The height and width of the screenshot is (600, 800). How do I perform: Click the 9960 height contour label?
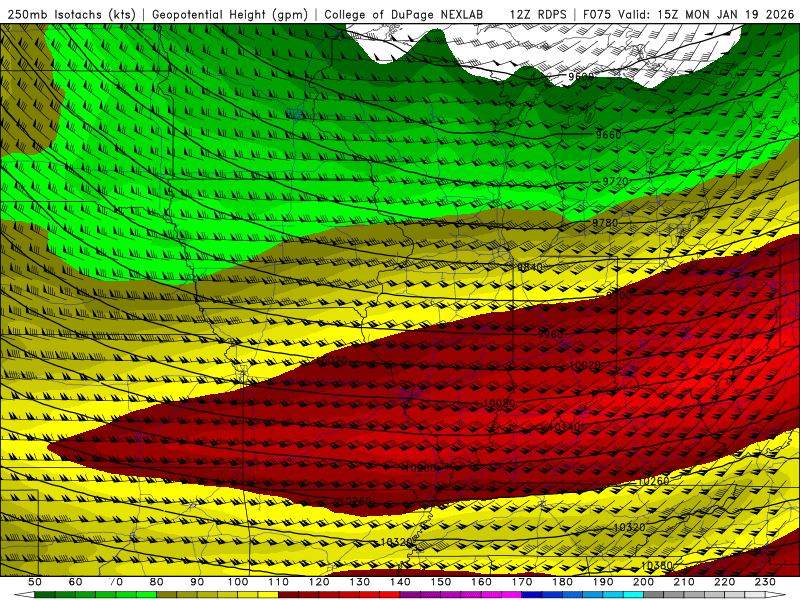551,334
